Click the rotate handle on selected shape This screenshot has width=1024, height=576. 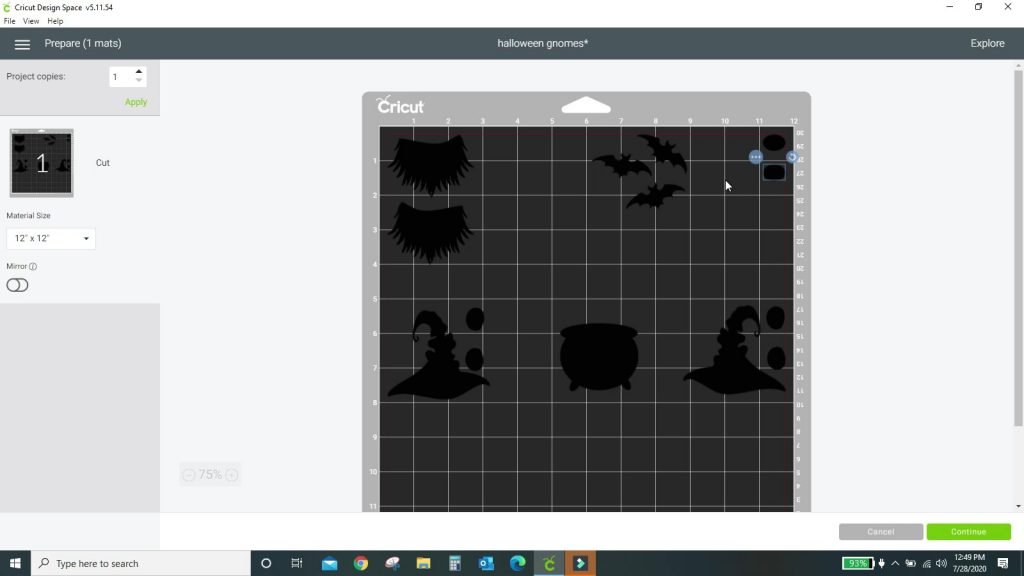tap(792, 157)
